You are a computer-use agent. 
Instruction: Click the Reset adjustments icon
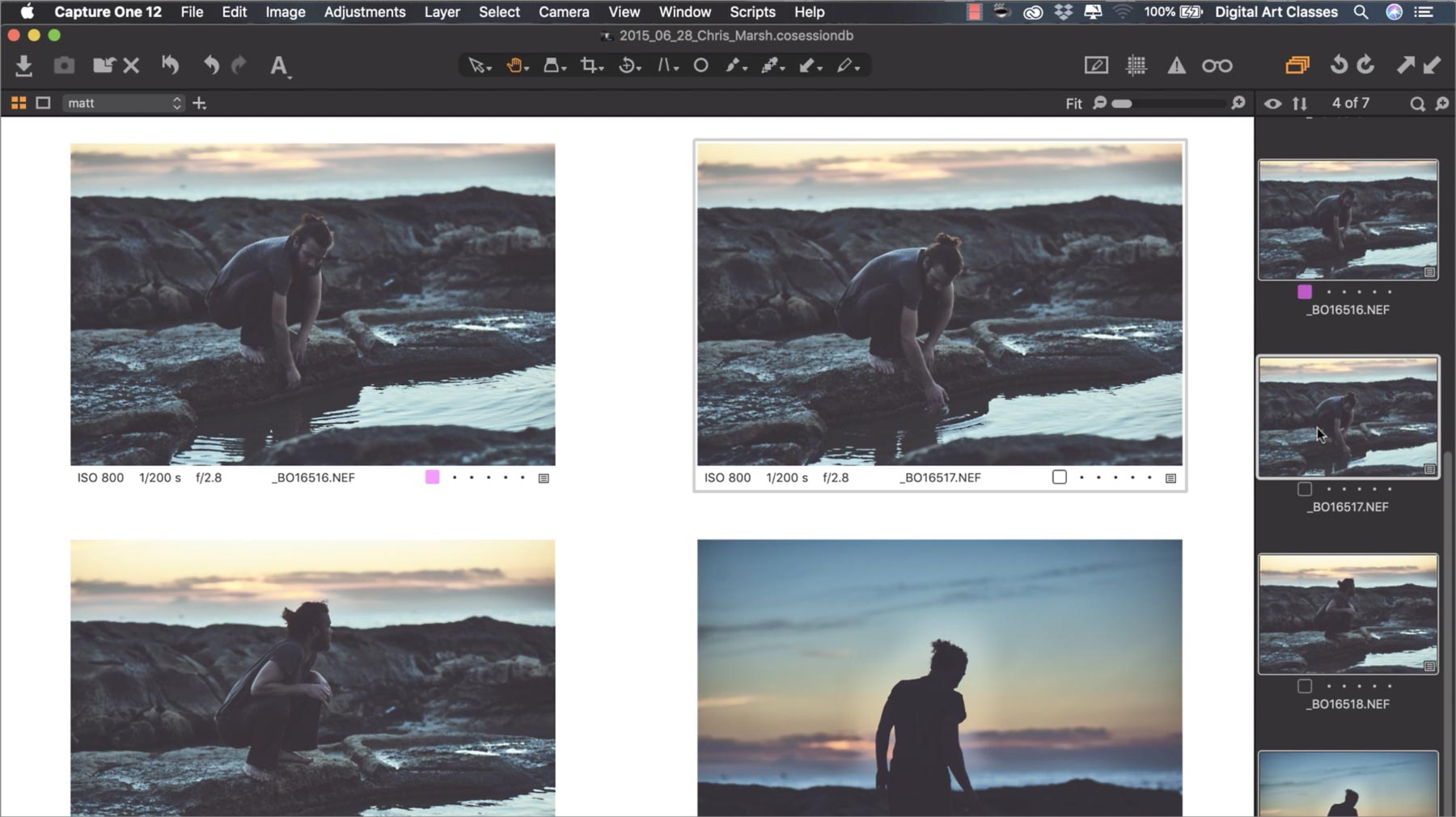pos(170,66)
